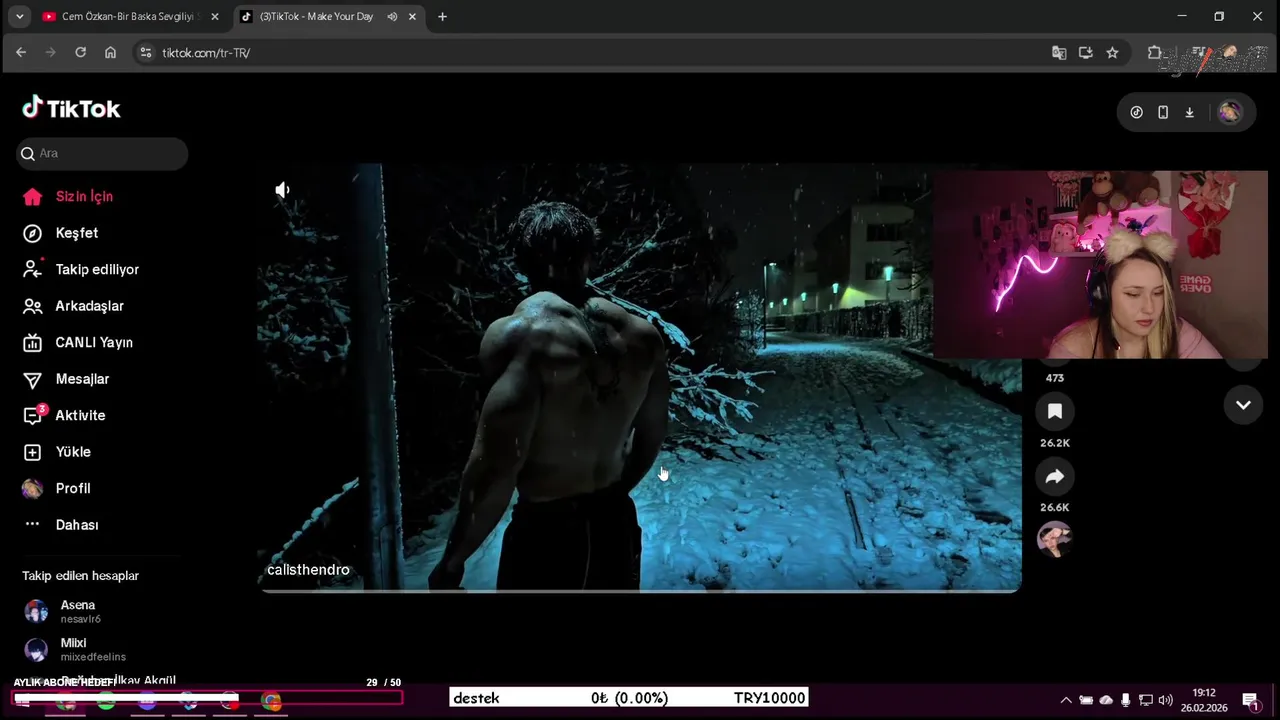Open the tab search dropdown

pos(19,16)
